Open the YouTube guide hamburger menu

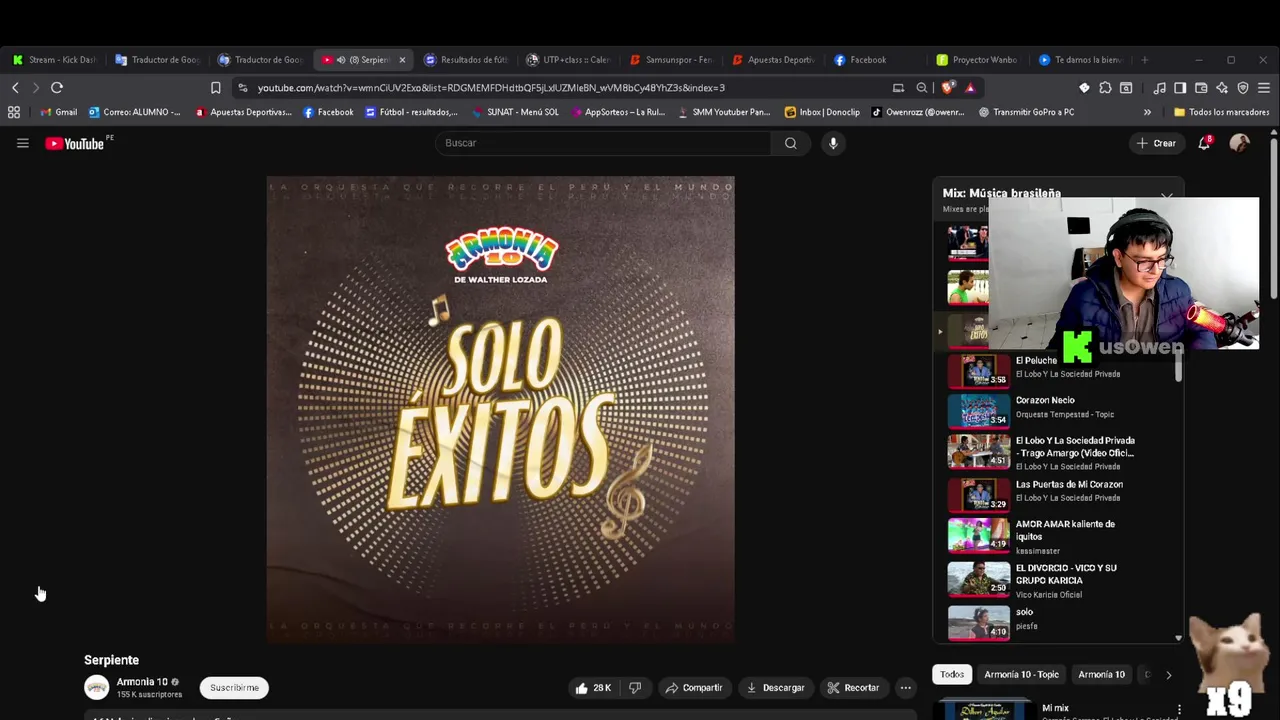pyautogui.click(x=22, y=143)
